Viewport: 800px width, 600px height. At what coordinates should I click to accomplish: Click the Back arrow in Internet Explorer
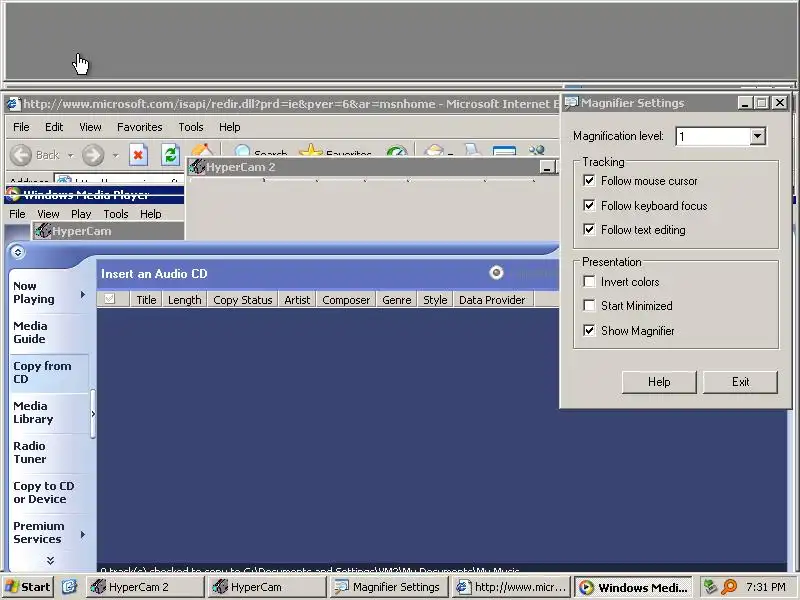click(21, 155)
